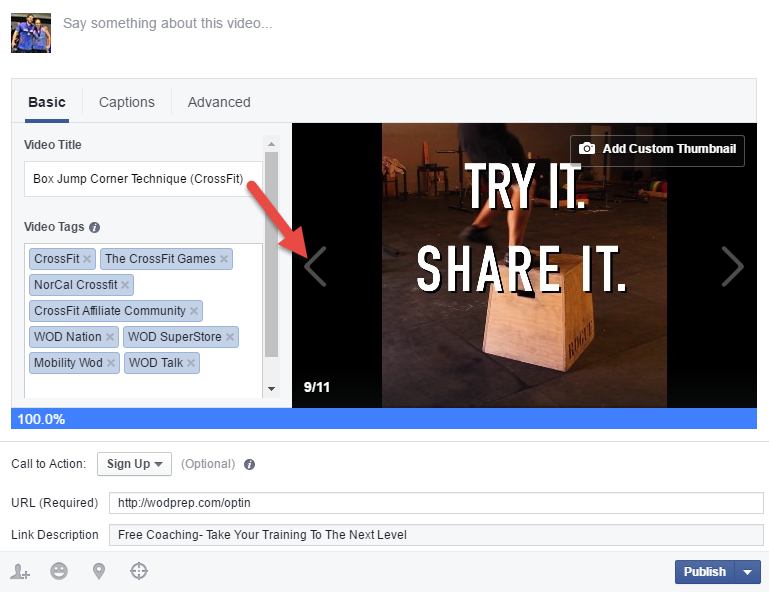This screenshot has height=592, width=769.
Task: Click the 'Call to Action:' label
Action: [x=49, y=464]
